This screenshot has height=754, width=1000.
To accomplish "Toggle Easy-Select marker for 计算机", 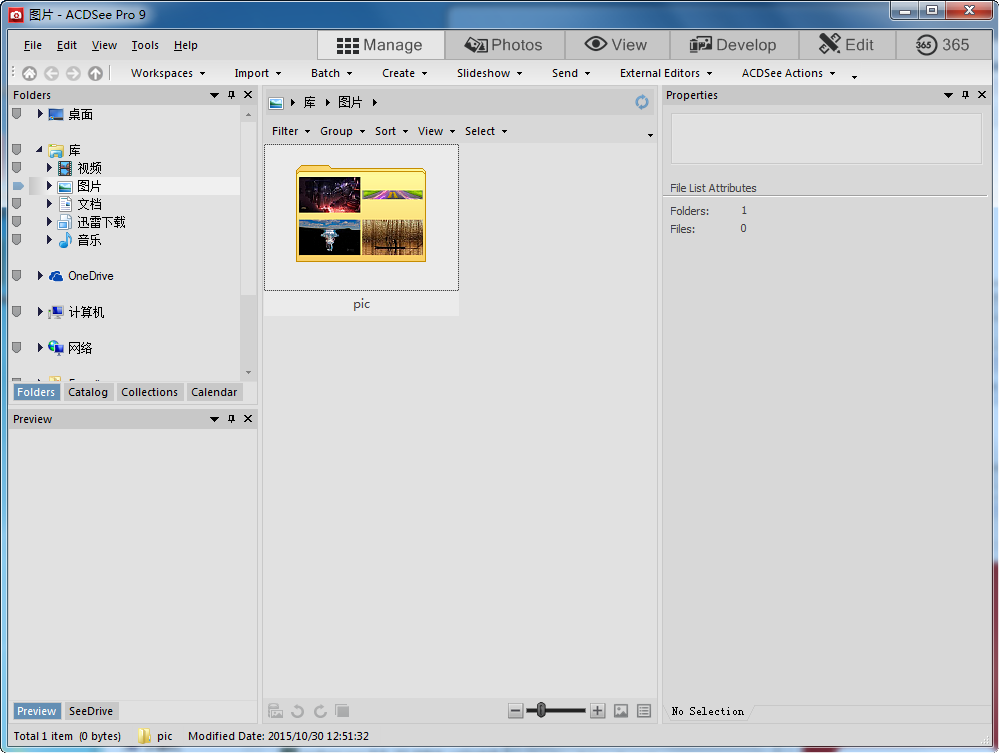I will click(x=16, y=312).
